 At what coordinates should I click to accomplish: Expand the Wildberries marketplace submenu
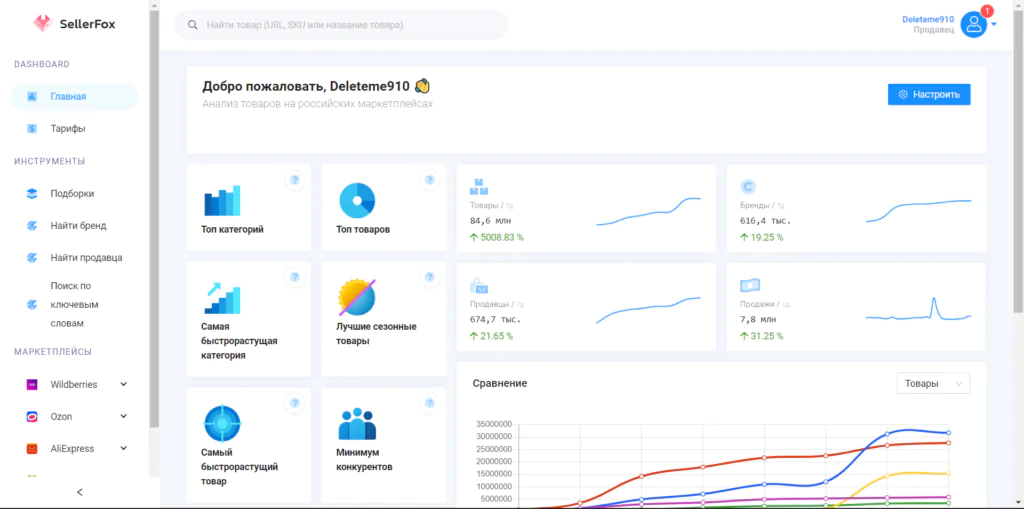tap(123, 384)
